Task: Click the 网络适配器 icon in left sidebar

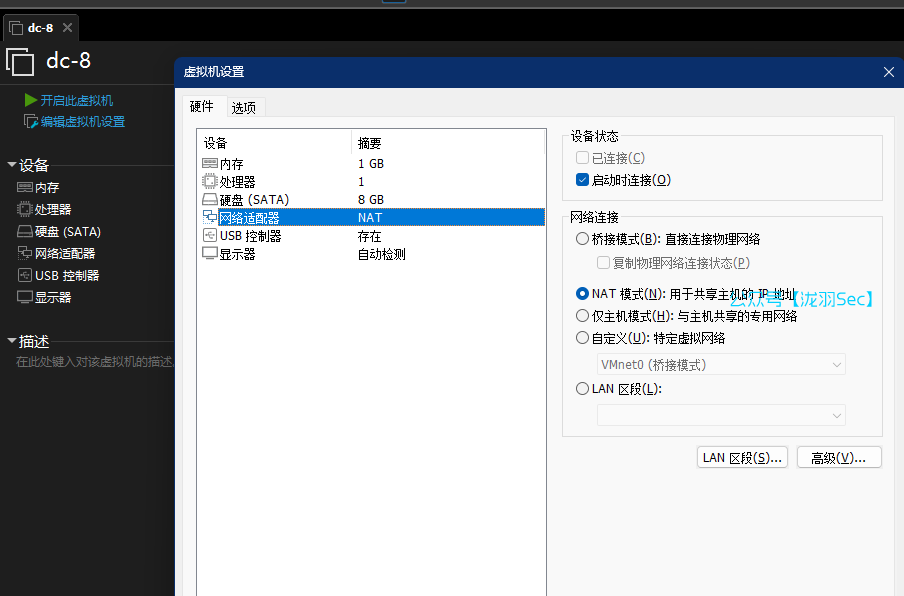Action: [x=25, y=253]
